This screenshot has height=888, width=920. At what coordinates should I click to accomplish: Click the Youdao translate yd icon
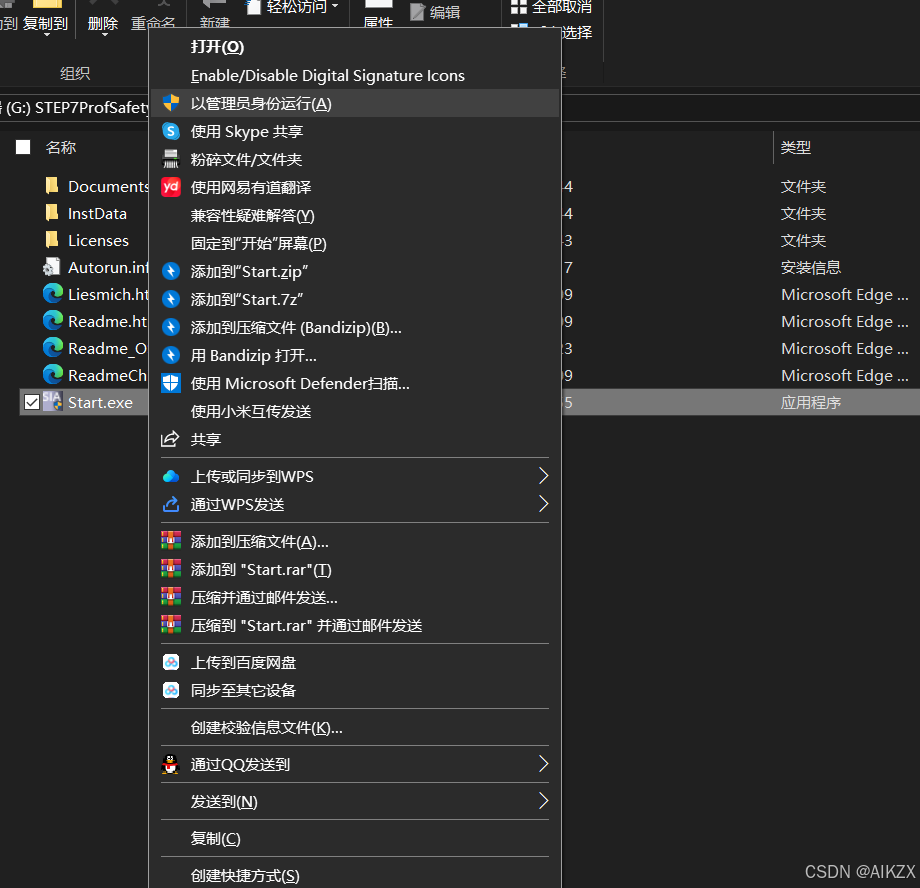point(171,187)
